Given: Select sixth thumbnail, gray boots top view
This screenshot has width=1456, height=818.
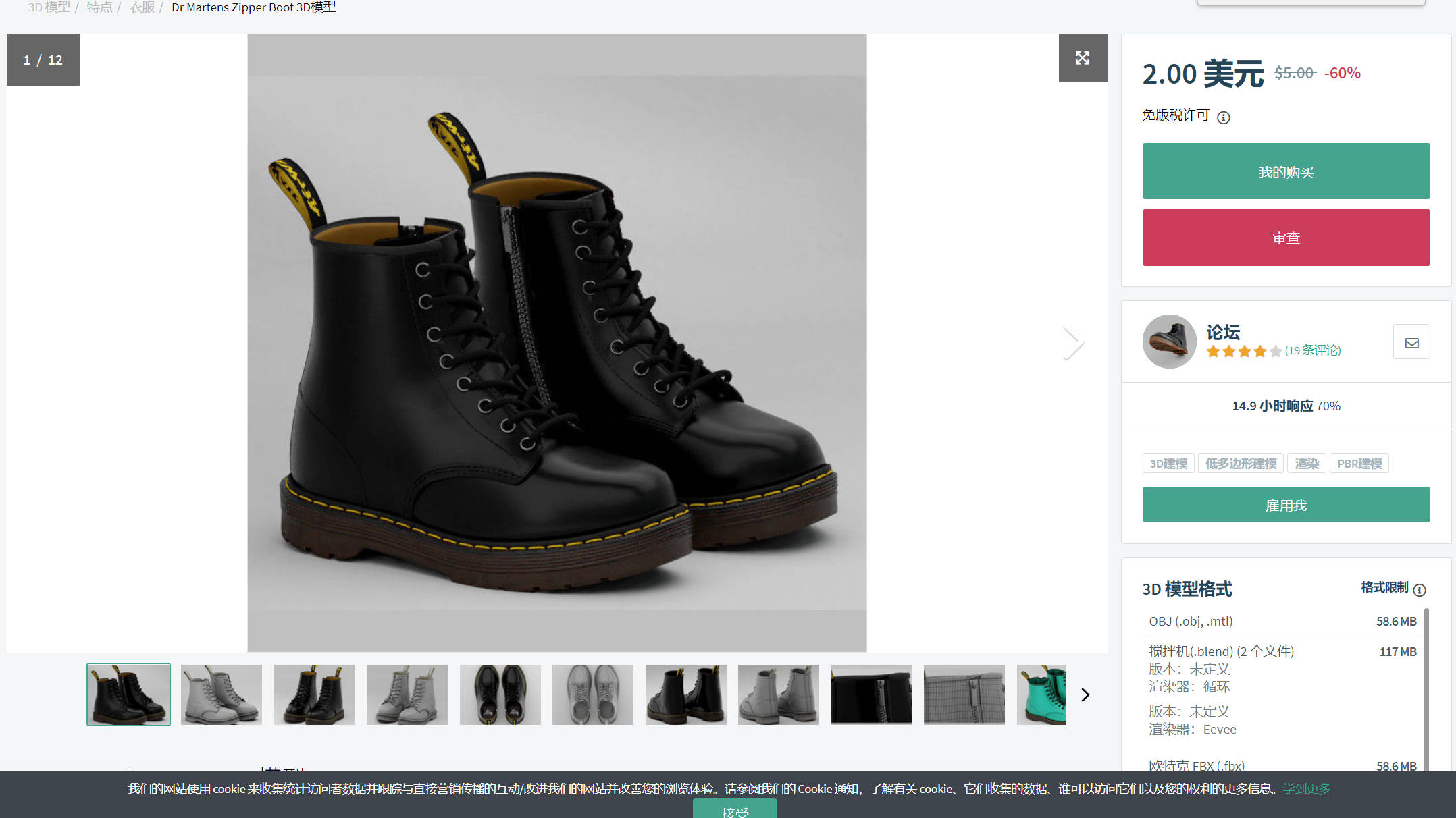Looking at the screenshot, I should click(593, 694).
